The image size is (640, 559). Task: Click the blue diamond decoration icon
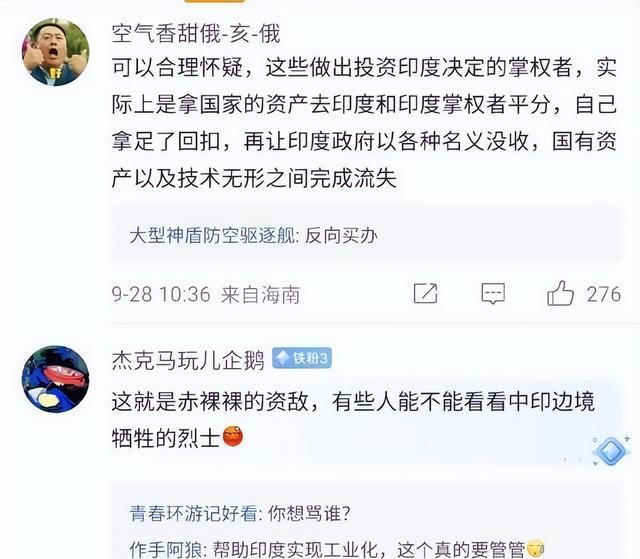611,450
